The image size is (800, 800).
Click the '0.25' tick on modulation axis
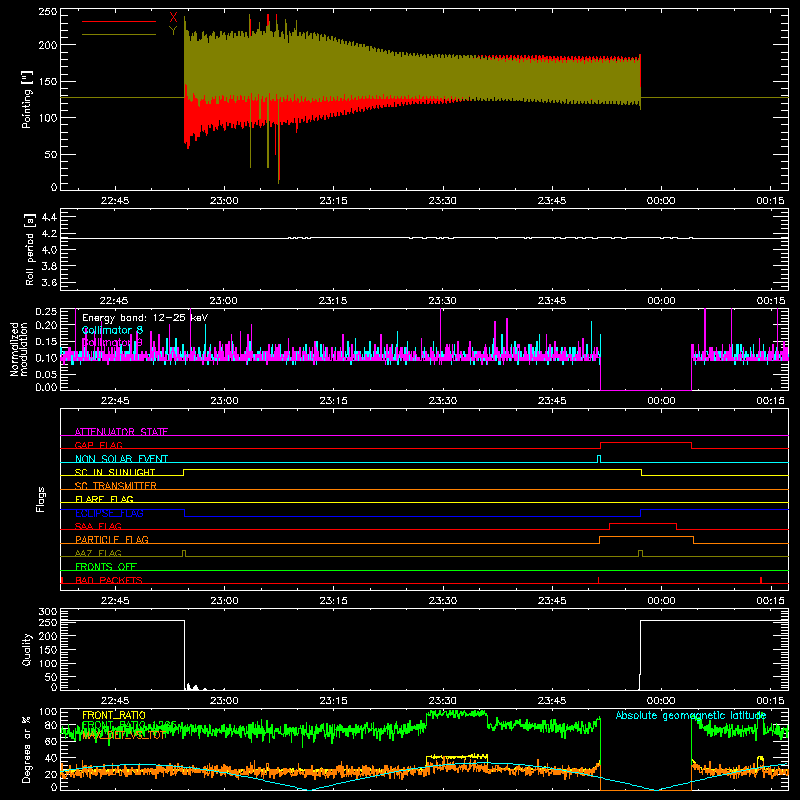(47, 312)
